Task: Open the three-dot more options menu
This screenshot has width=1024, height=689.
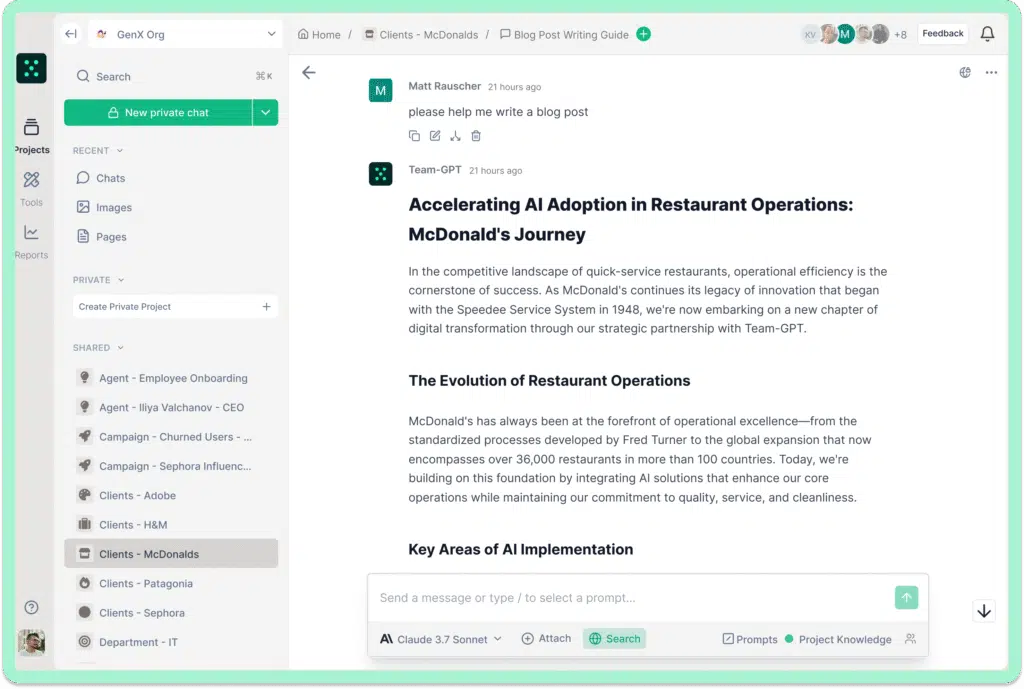Action: (991, 72)
